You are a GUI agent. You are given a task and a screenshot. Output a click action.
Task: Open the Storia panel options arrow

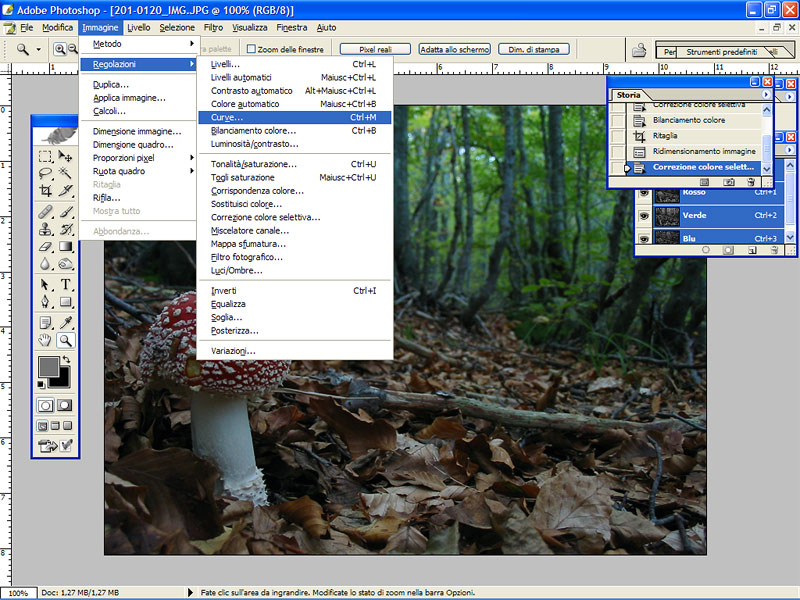point(765,95)
